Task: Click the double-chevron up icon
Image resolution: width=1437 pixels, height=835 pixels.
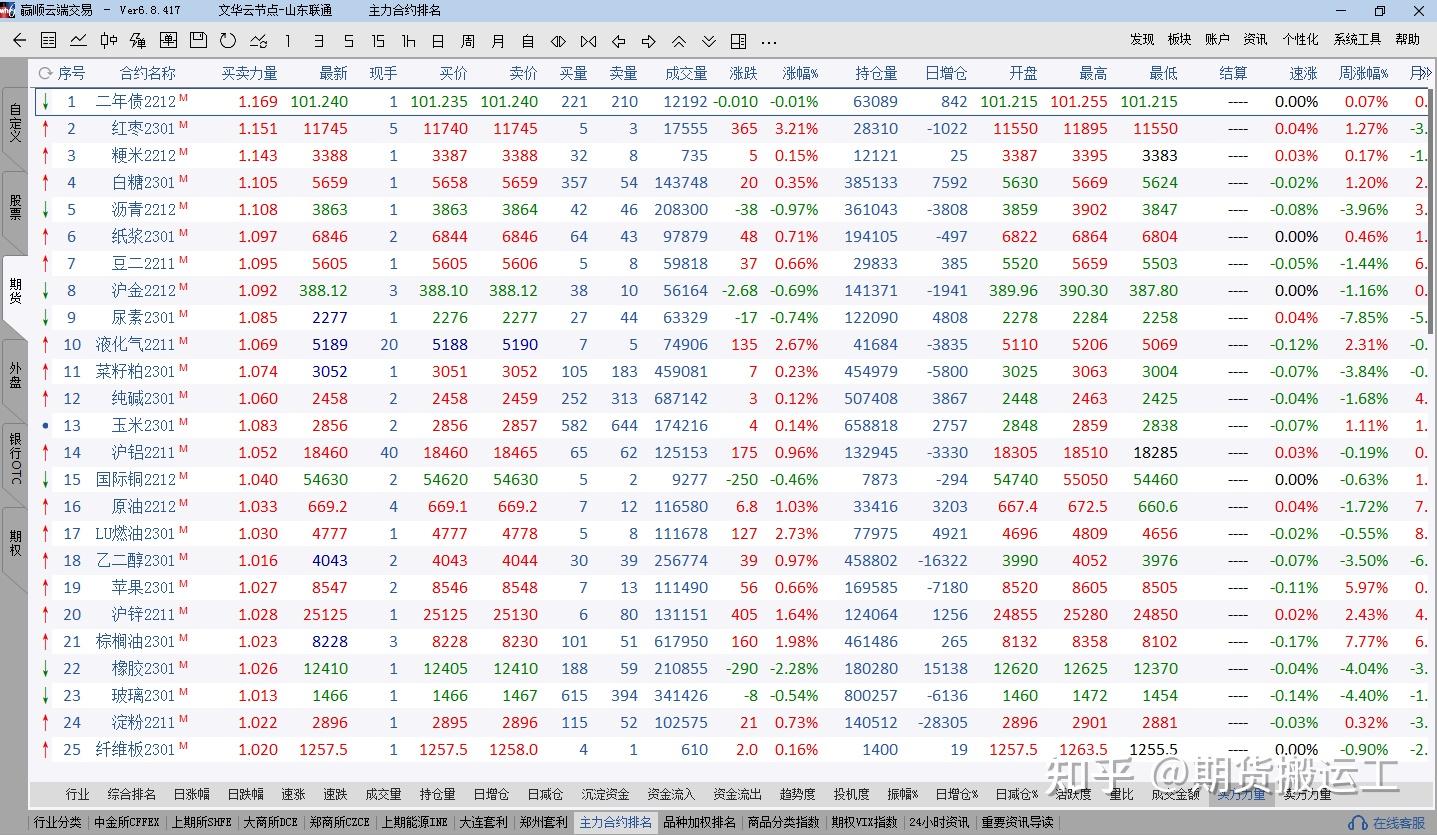Action: 678,41
